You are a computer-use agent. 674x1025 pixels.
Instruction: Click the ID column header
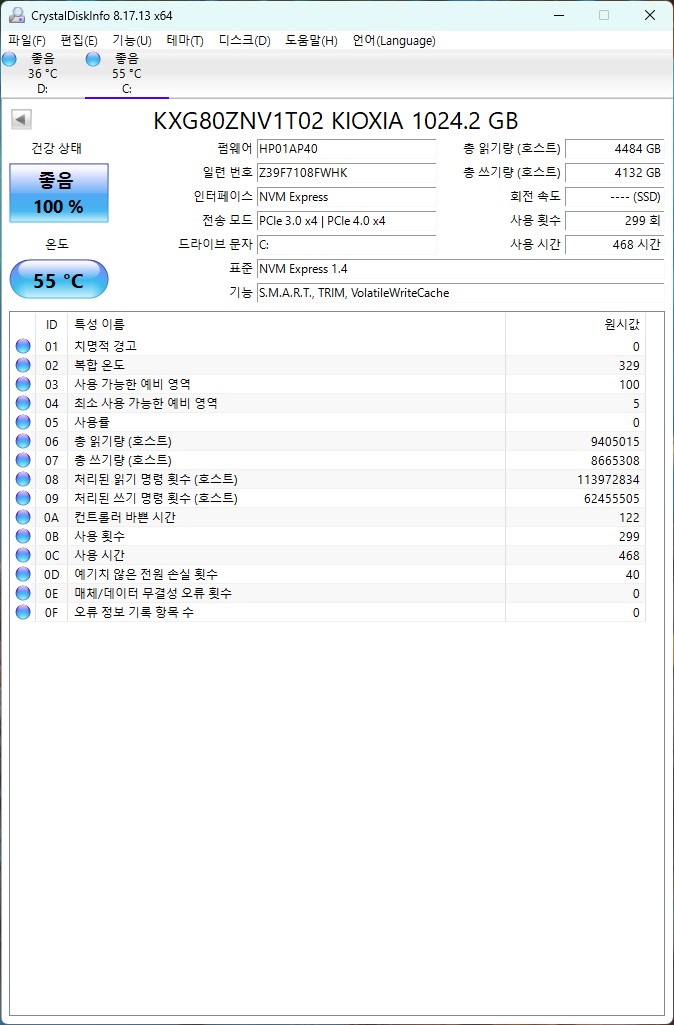coord(52,324)
